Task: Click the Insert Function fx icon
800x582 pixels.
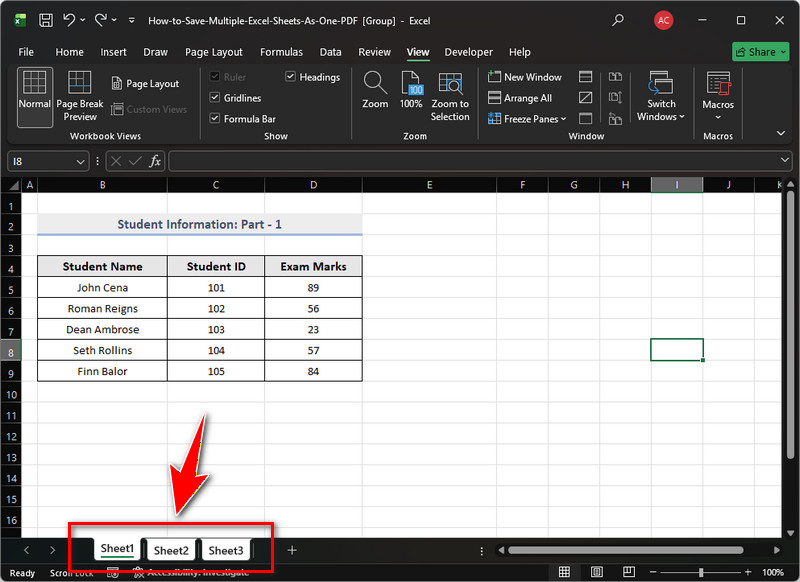Action: click(x=155, y=161)
